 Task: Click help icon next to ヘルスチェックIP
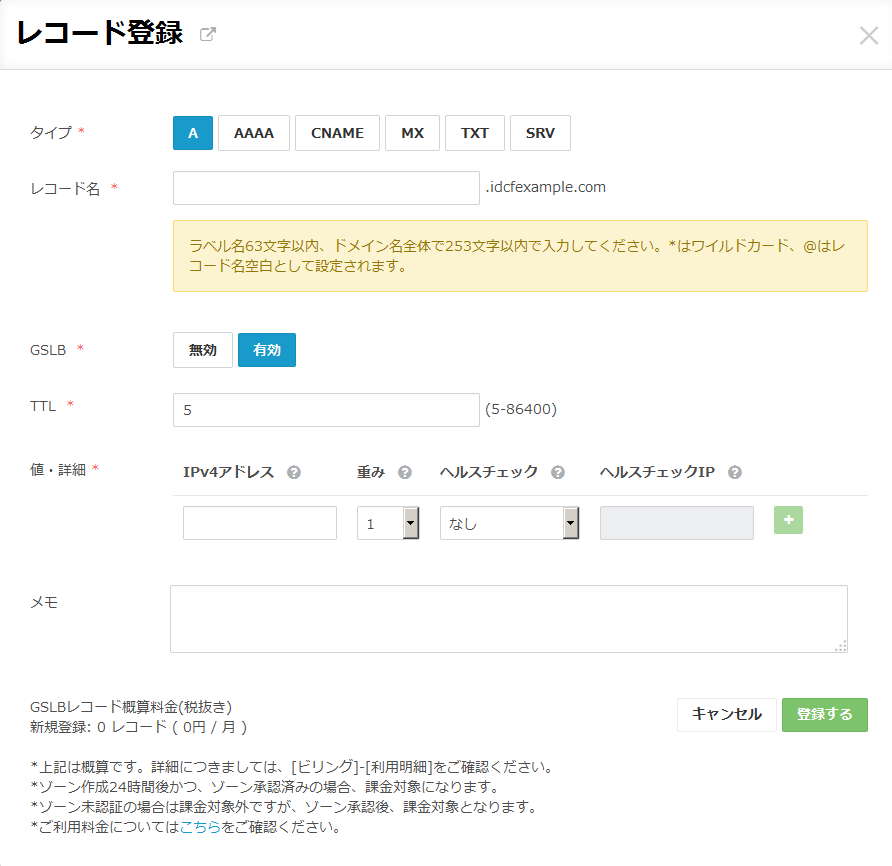coord(735,473)
